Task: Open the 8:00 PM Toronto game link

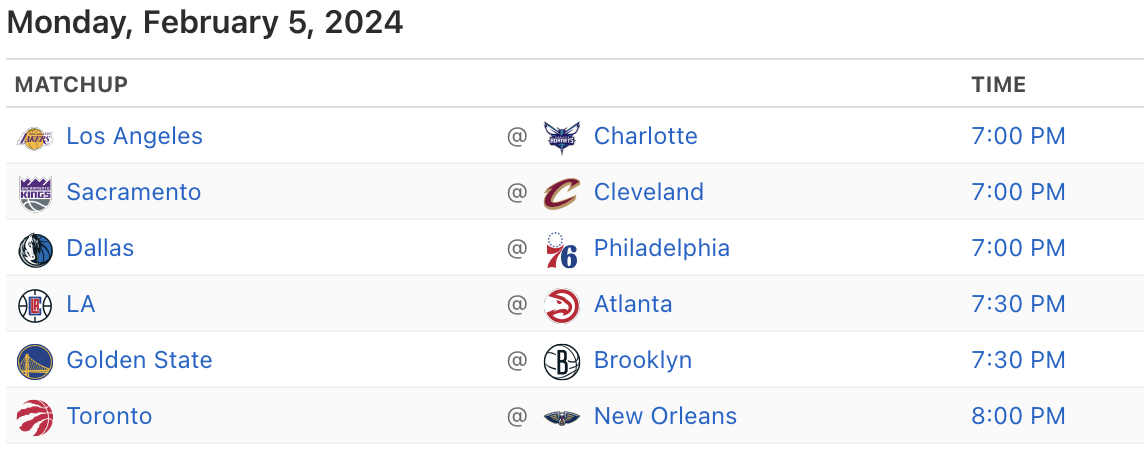Action: [1018, 416]
